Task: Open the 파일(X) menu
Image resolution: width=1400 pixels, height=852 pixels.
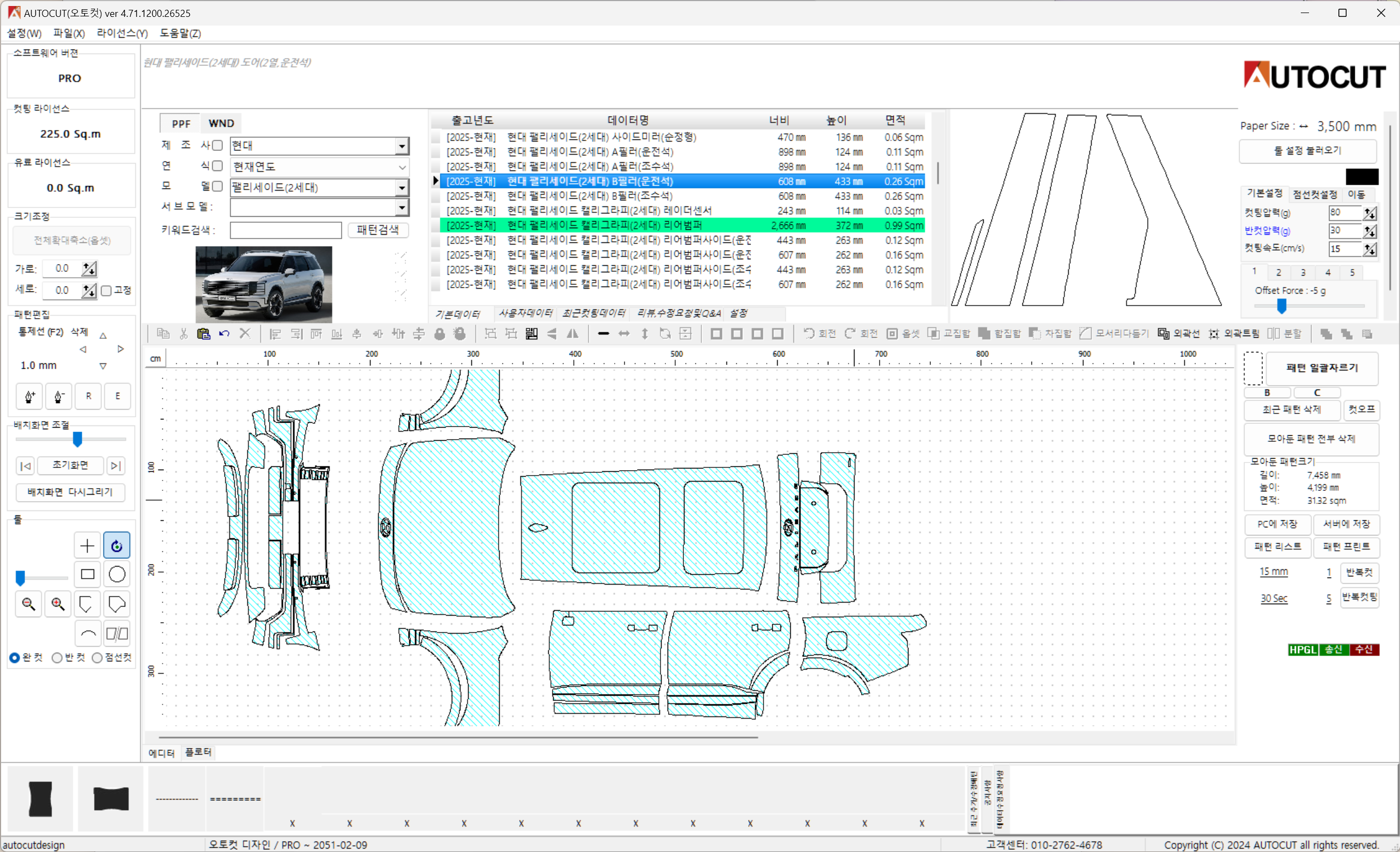Action: (69, 34)
